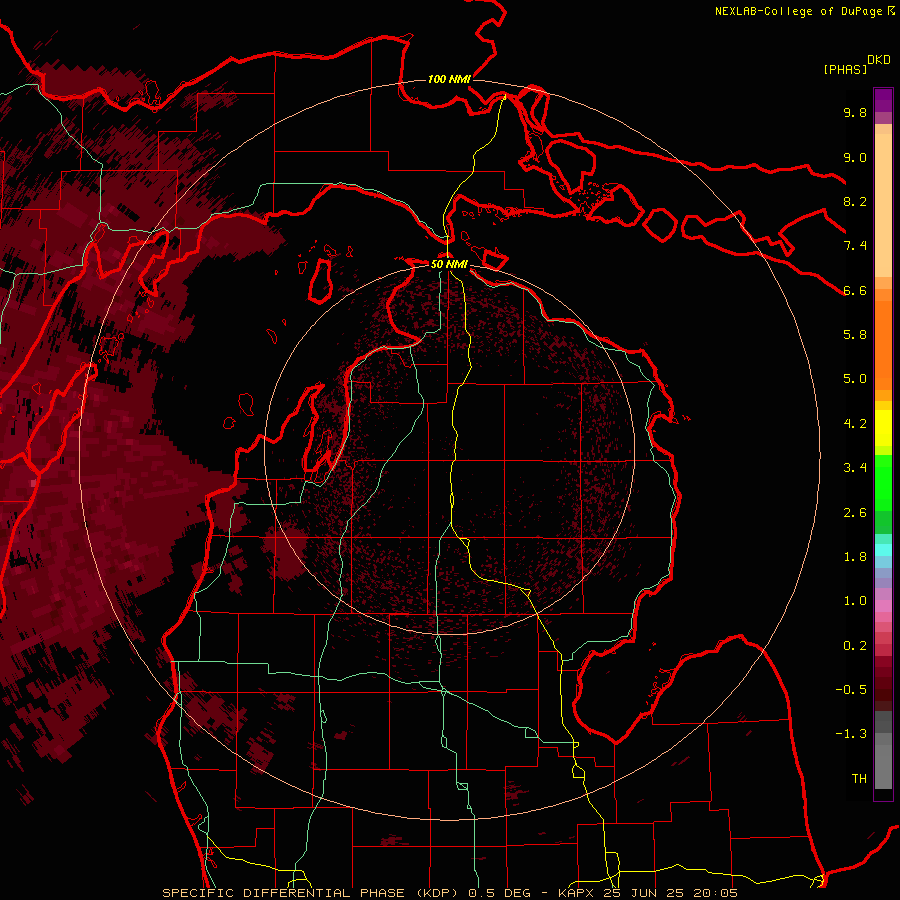The height and width of the screenshot is (900, 900).
Task: Click the 9.0 value on the scale
Action: coord(855,157)
